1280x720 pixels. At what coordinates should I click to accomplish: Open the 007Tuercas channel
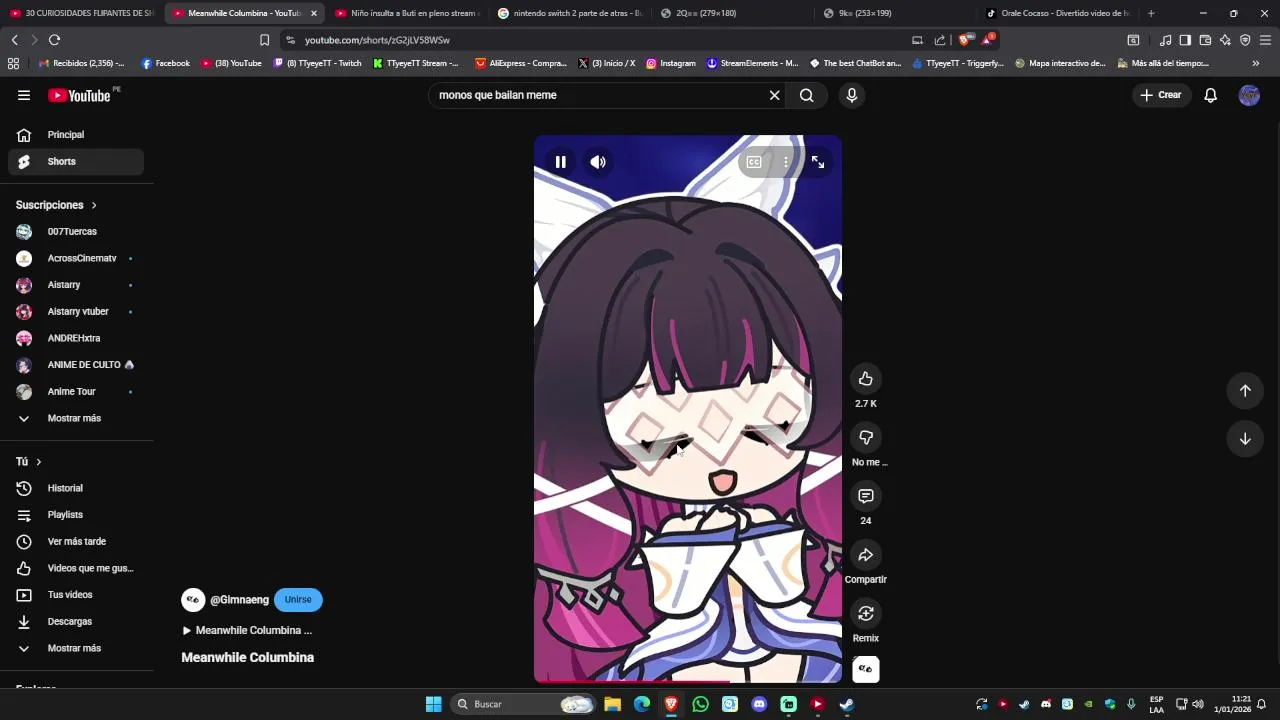pos(76,232)
